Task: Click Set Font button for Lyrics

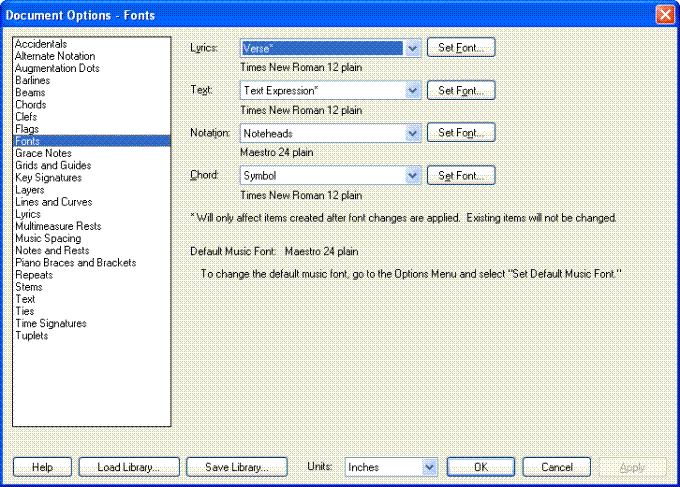Action: 461,48
